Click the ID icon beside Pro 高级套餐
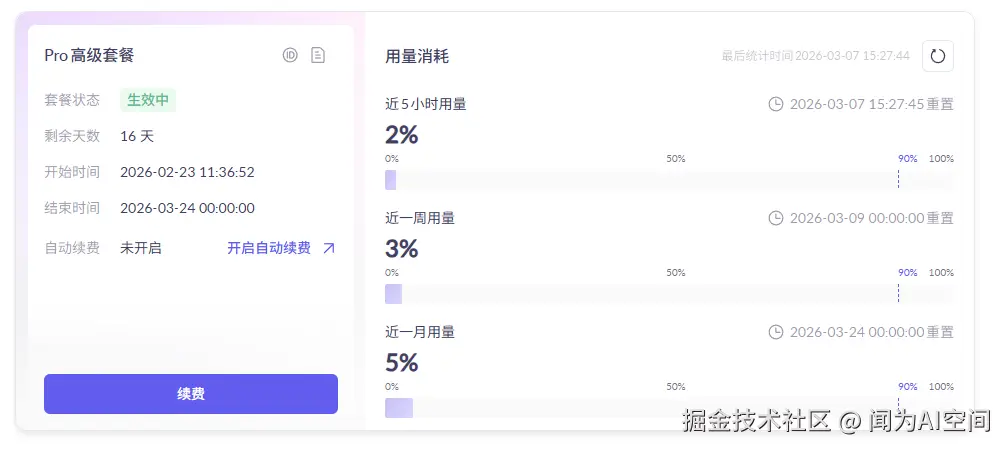This screenshot has height=450, width=1007. coord(290,55)
